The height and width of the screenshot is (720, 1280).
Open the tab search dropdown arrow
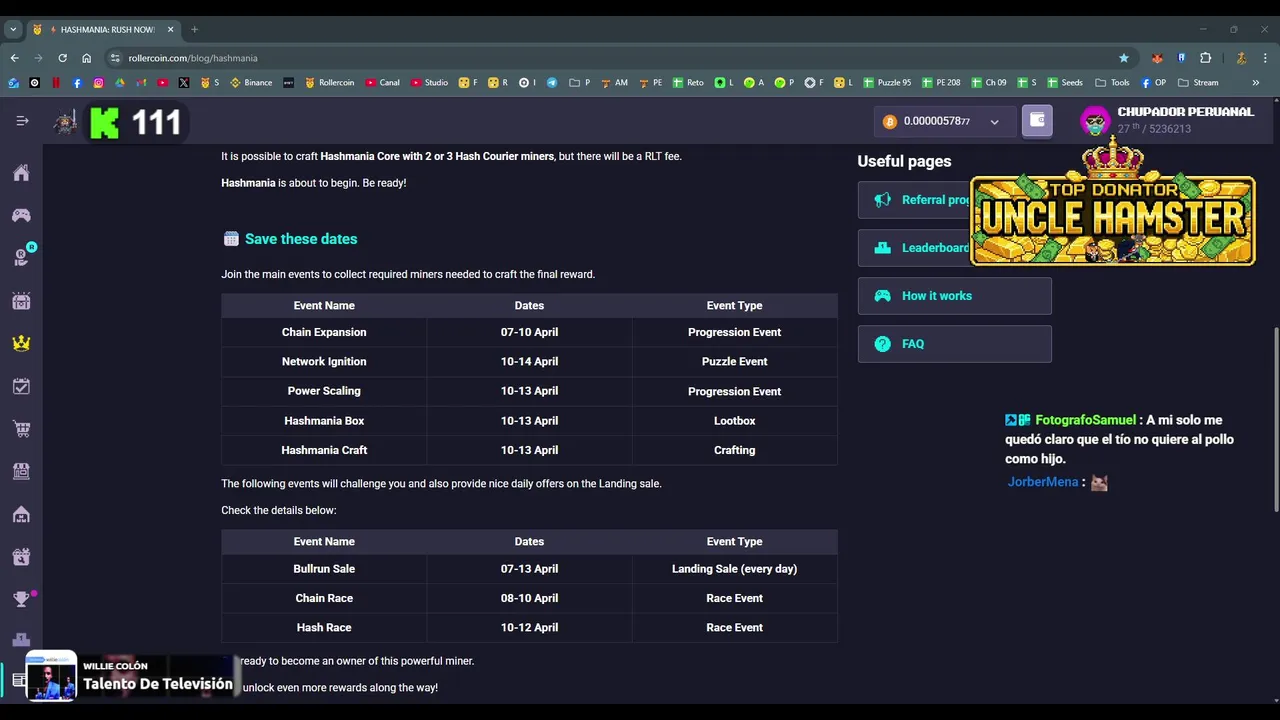click(x=13, y=30)
